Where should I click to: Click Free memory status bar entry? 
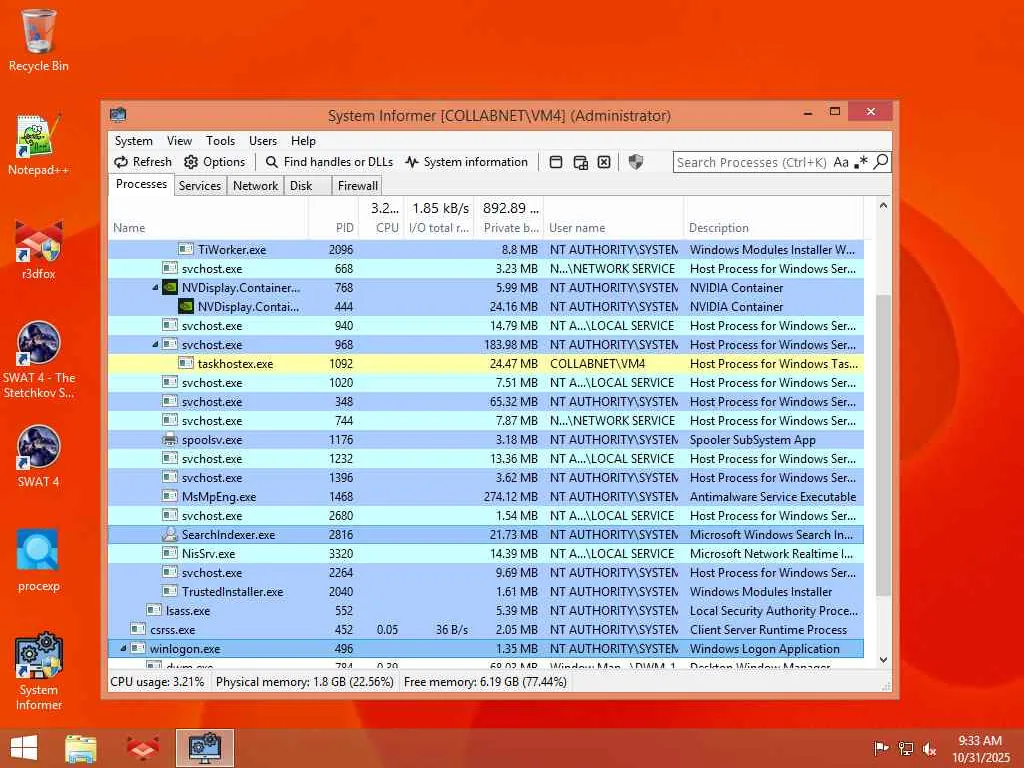tap(485, 682)
